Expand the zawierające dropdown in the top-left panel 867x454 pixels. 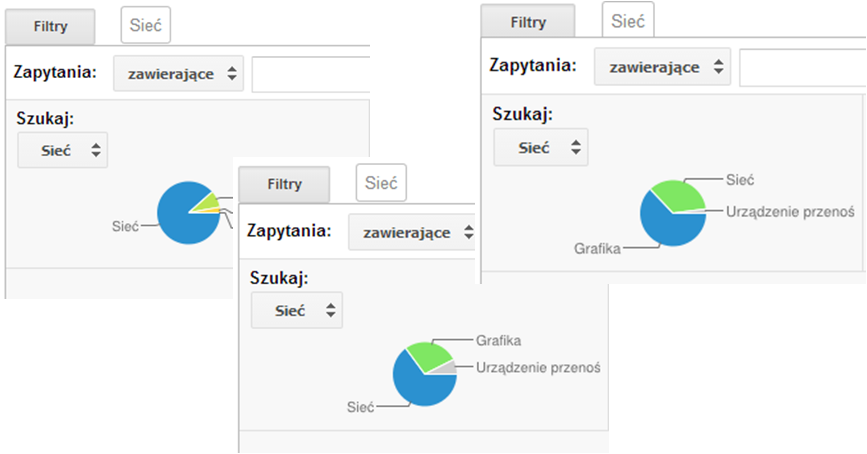click(178, 74)
